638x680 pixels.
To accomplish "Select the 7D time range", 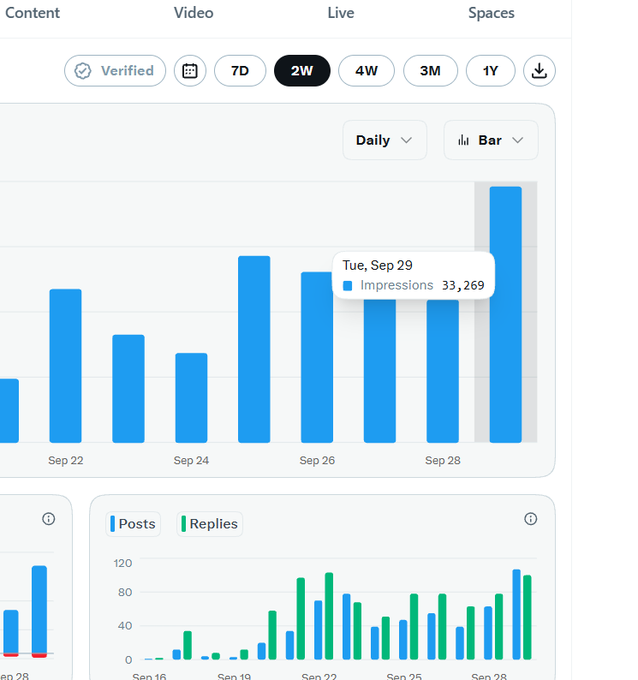I will click(240, 71).
